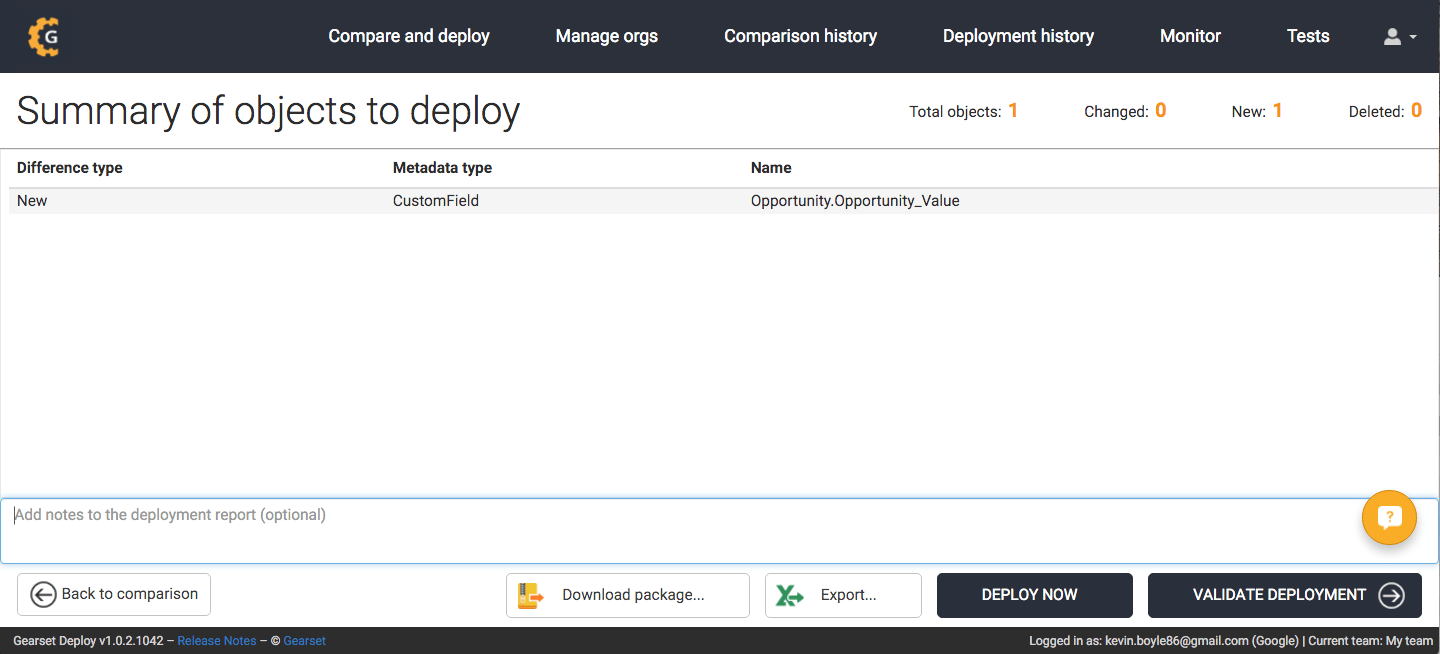
Task: Open the orange help chat bubble
Action: click(1389, 517)
